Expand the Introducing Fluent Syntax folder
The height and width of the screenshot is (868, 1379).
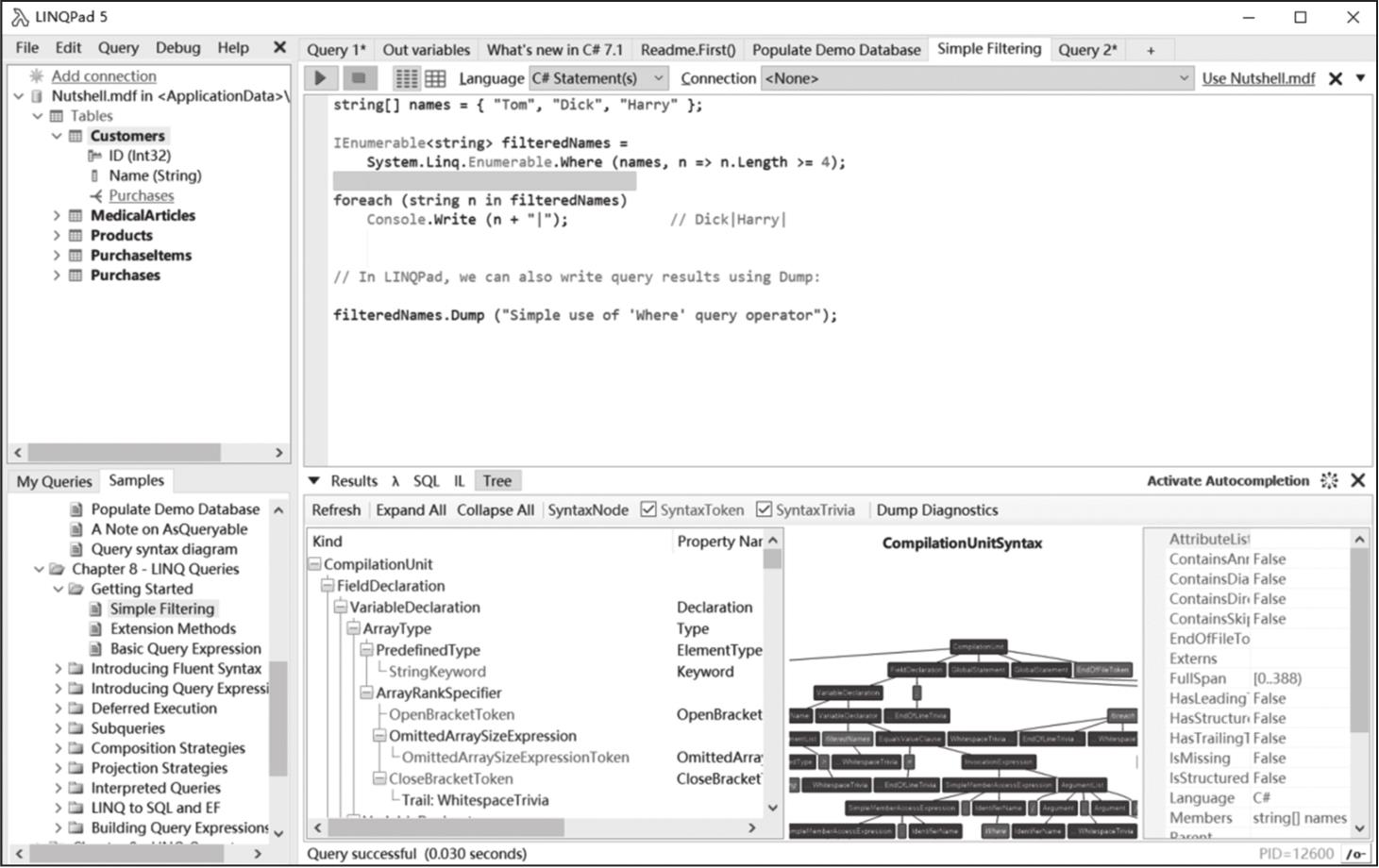(58, 668)
